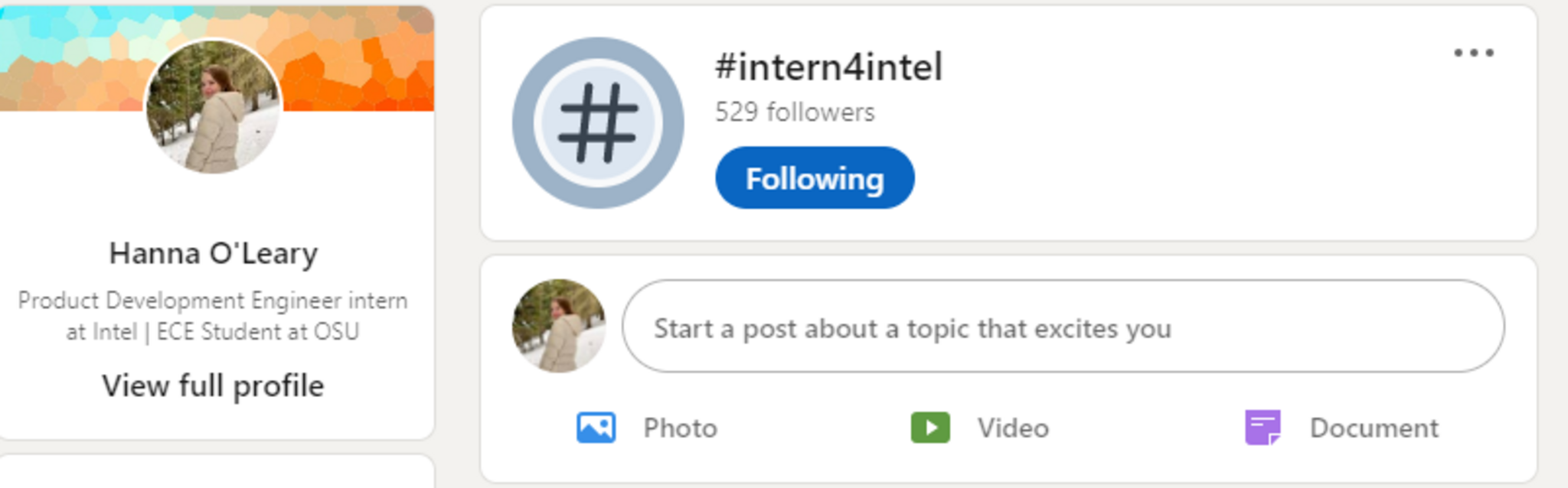Image resolution: width=1568 pixels, height=488 pixels.
Task: Click the Hanna O'Leary name
Action: [x=213, y=253]
